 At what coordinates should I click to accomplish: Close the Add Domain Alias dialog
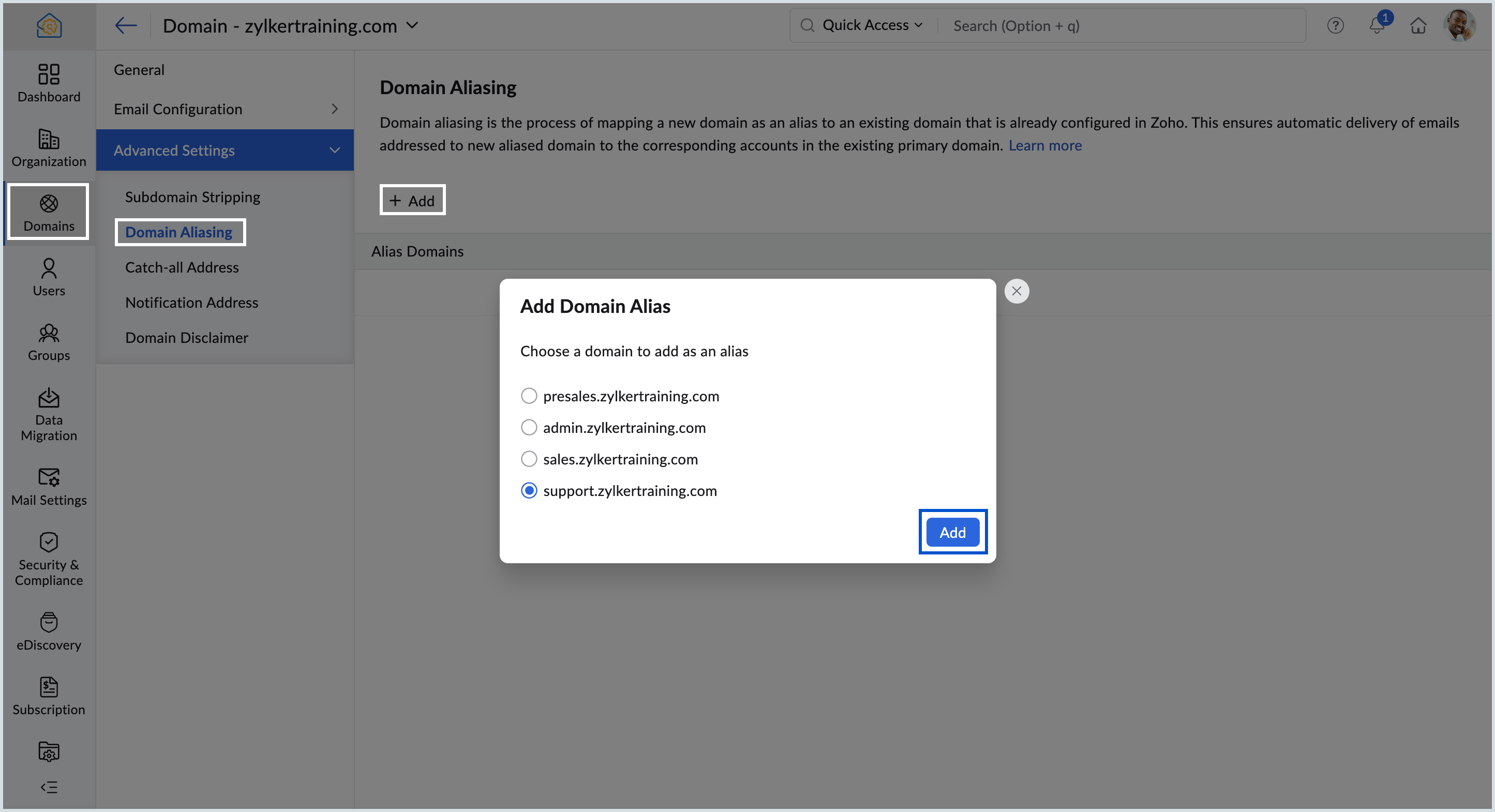[1016, 291]
